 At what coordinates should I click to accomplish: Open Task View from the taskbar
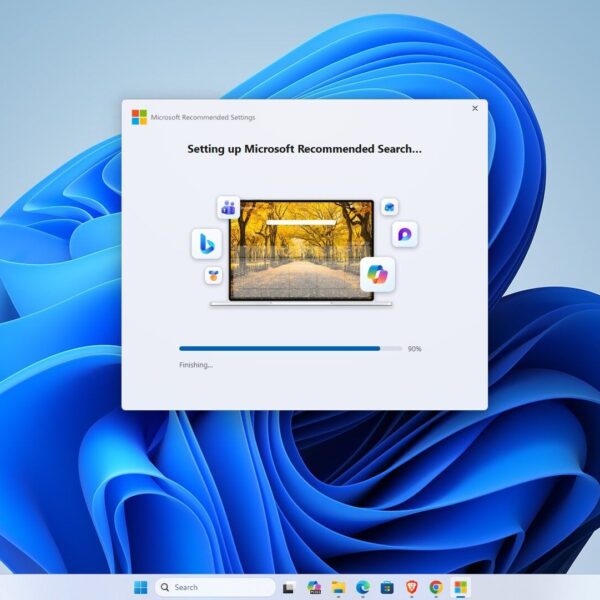pyautogui.click(x=289, y=587)
